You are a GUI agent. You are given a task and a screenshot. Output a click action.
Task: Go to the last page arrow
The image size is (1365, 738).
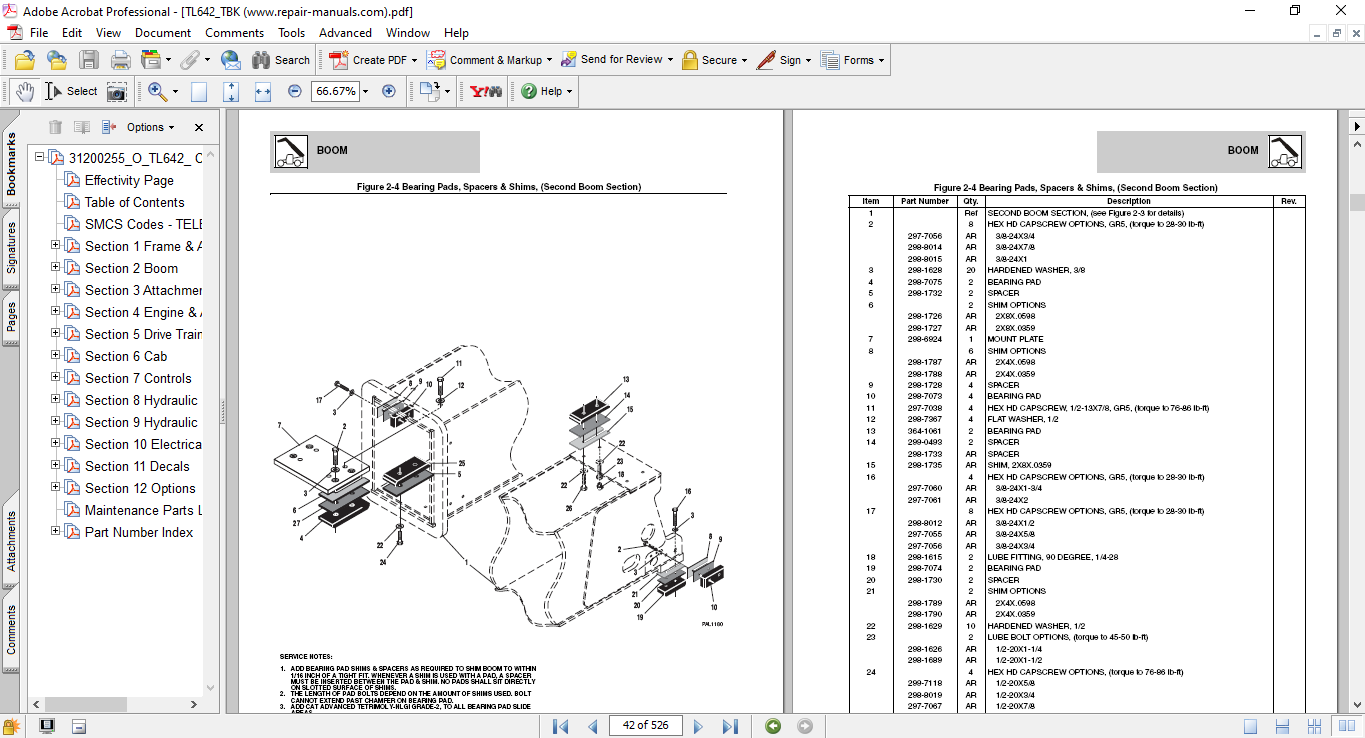(730, 726)
